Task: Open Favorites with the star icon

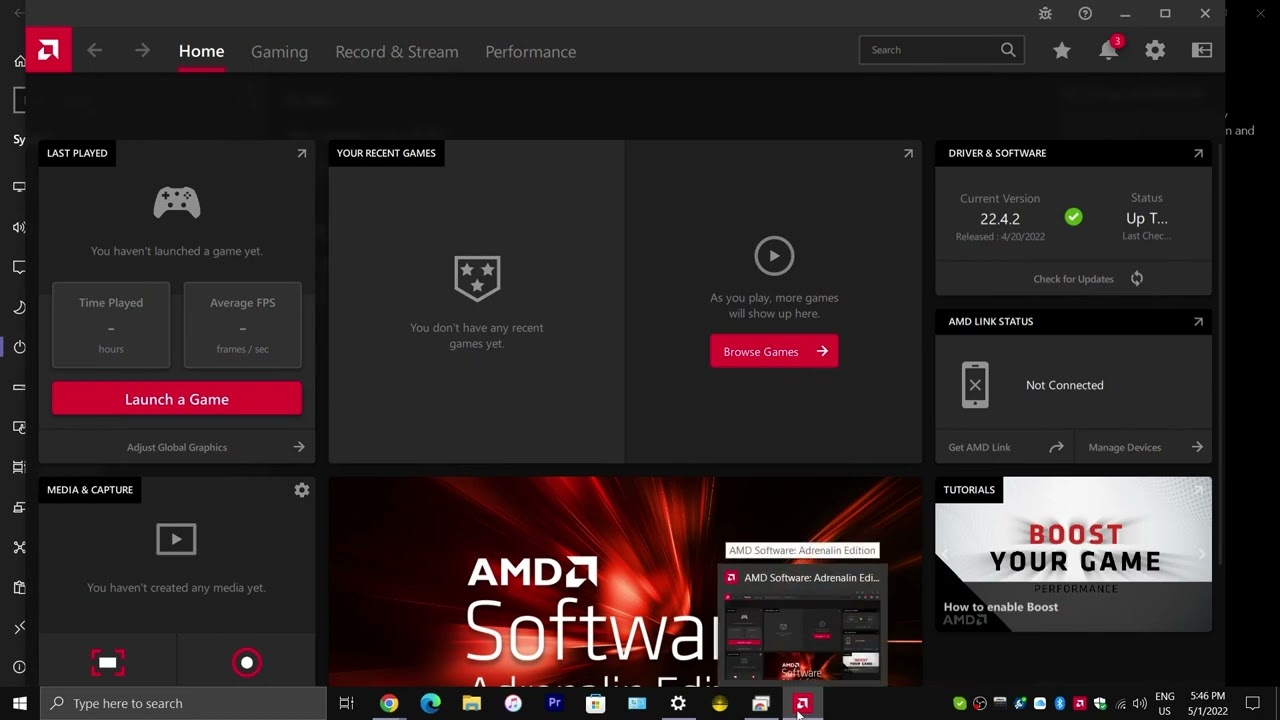Action: point(1062,50)
